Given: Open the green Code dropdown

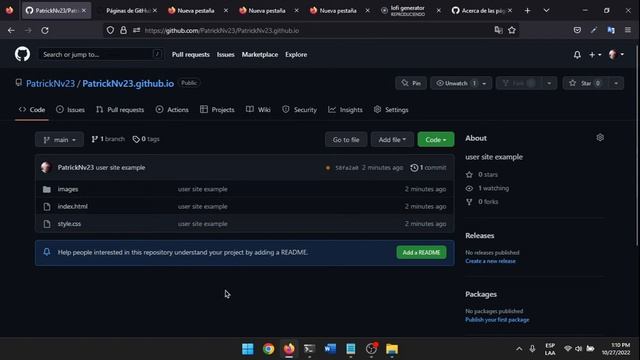Looking at the screenshot, I should pyautogui.click(x=436, y=140).
